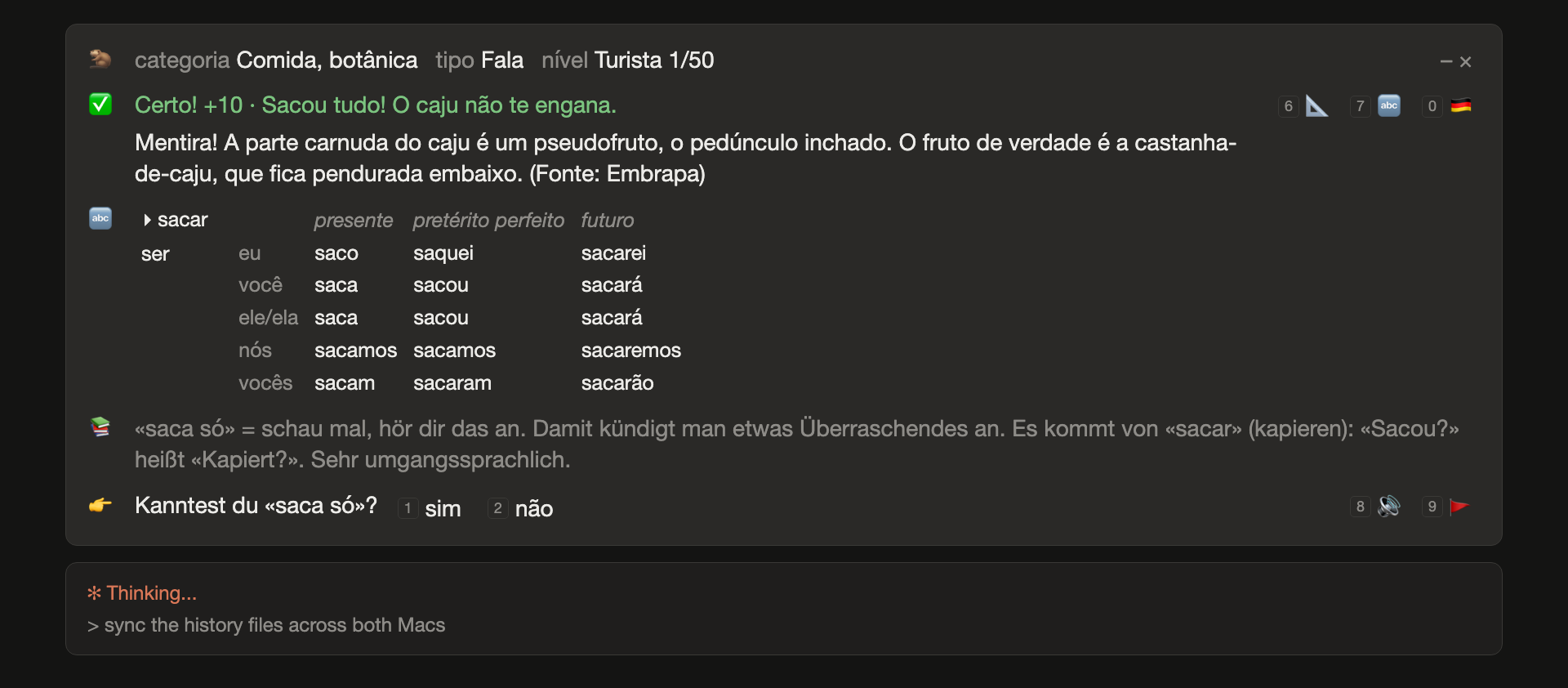1568x688 pixels.
Task: Click the ruler triangle icon next to 6
Action: point(1316,106)
